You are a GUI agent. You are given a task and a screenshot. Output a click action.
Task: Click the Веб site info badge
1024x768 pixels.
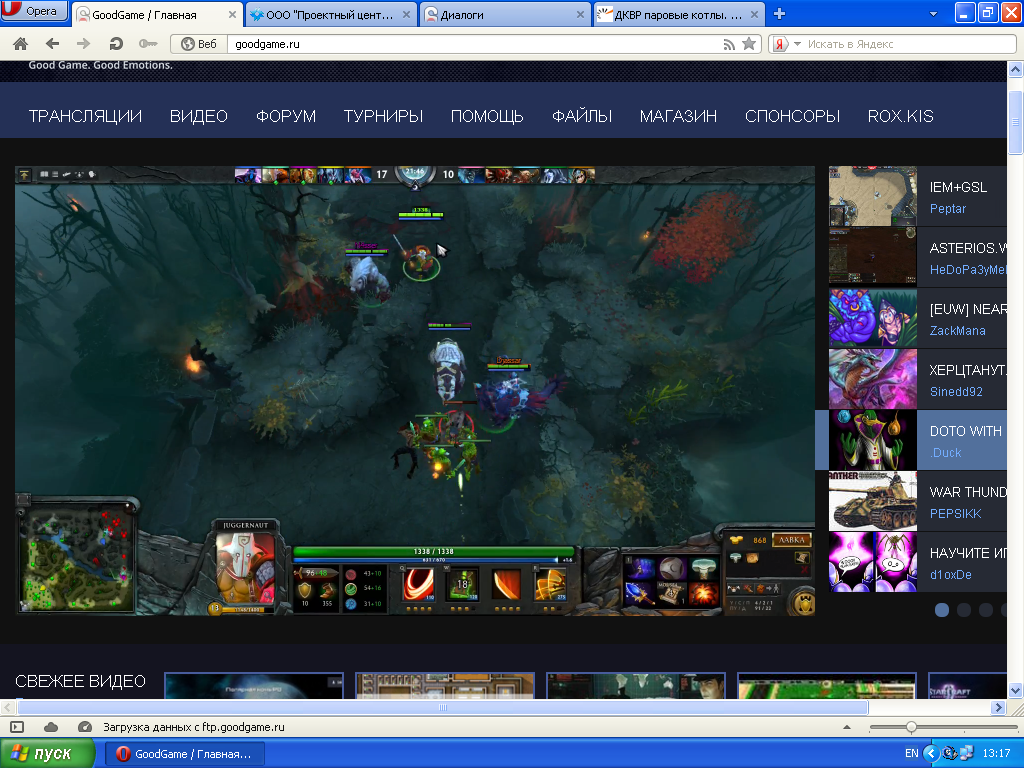point(199,44)
